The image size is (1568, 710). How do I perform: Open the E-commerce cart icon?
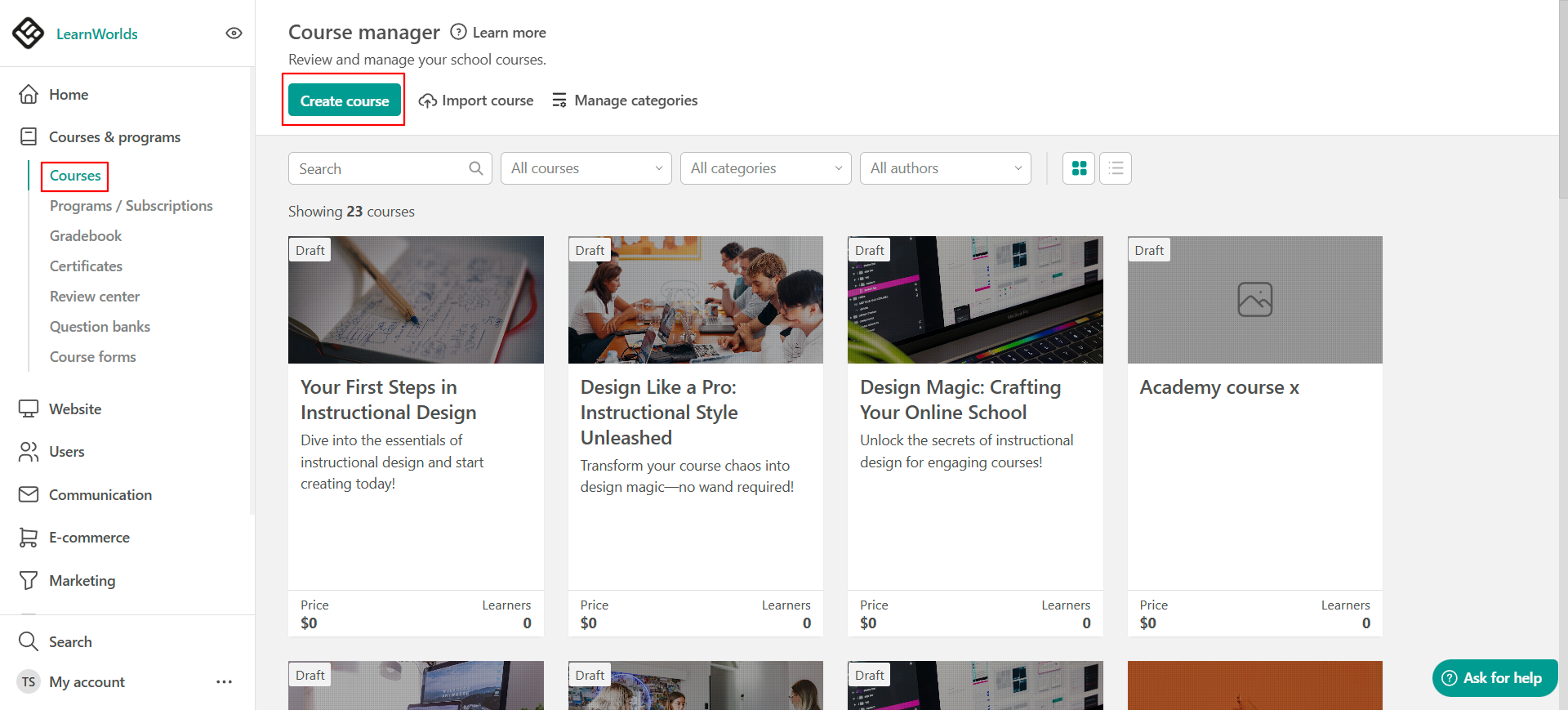29,538
